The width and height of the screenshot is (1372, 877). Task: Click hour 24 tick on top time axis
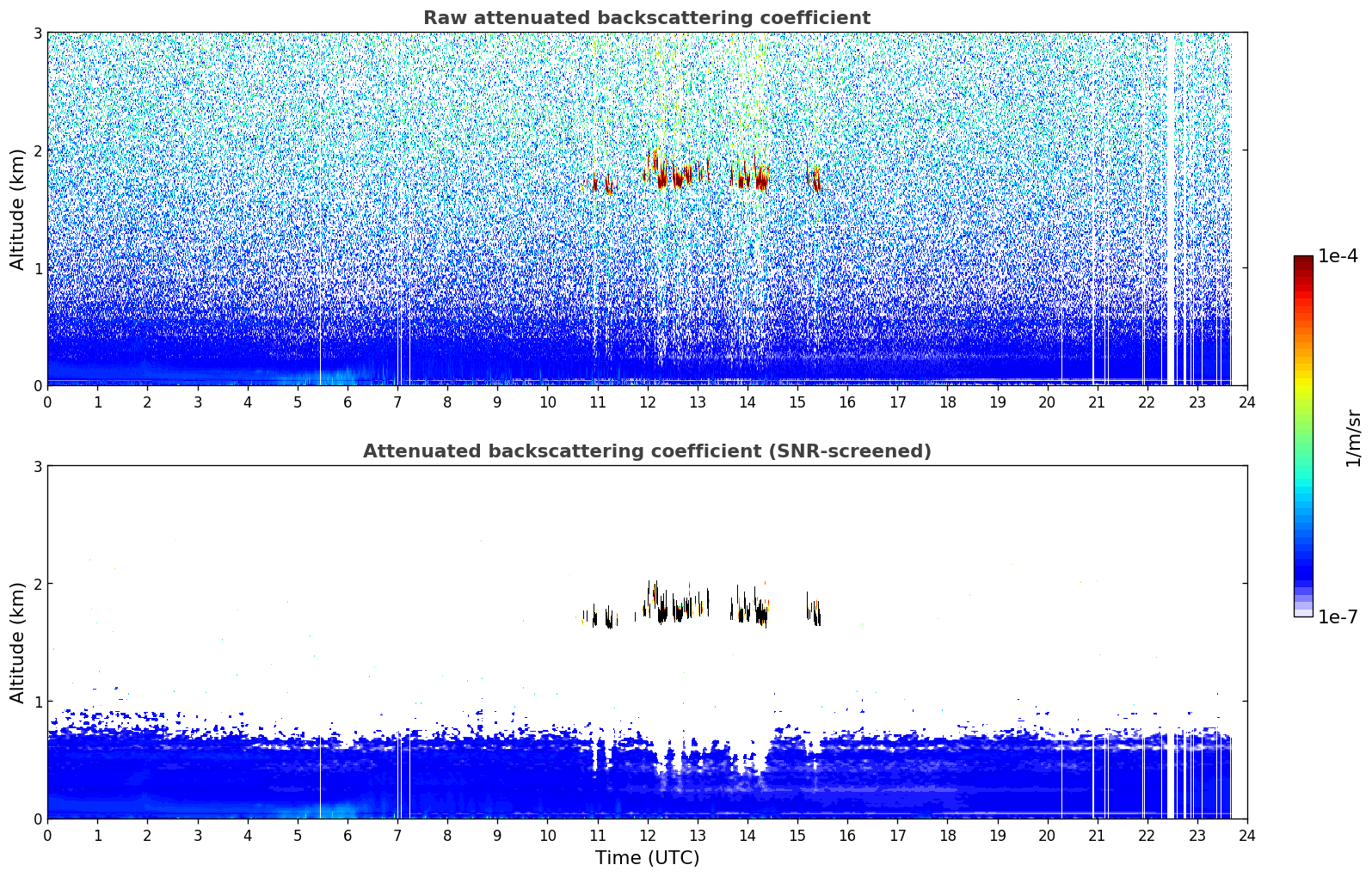click(1246, 402)
